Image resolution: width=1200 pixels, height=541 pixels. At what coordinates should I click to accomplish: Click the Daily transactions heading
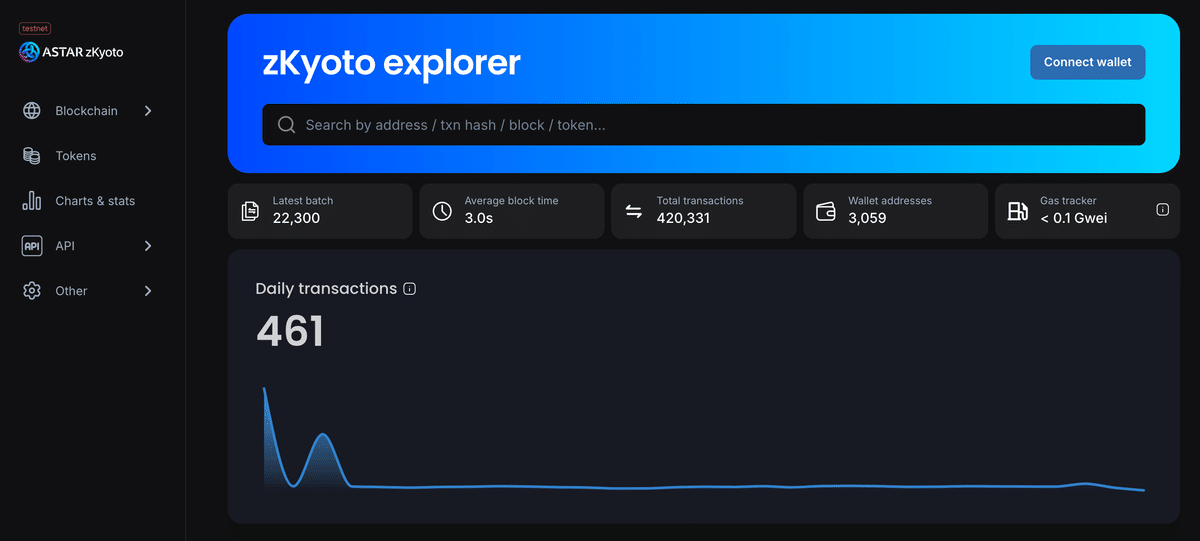326,289
